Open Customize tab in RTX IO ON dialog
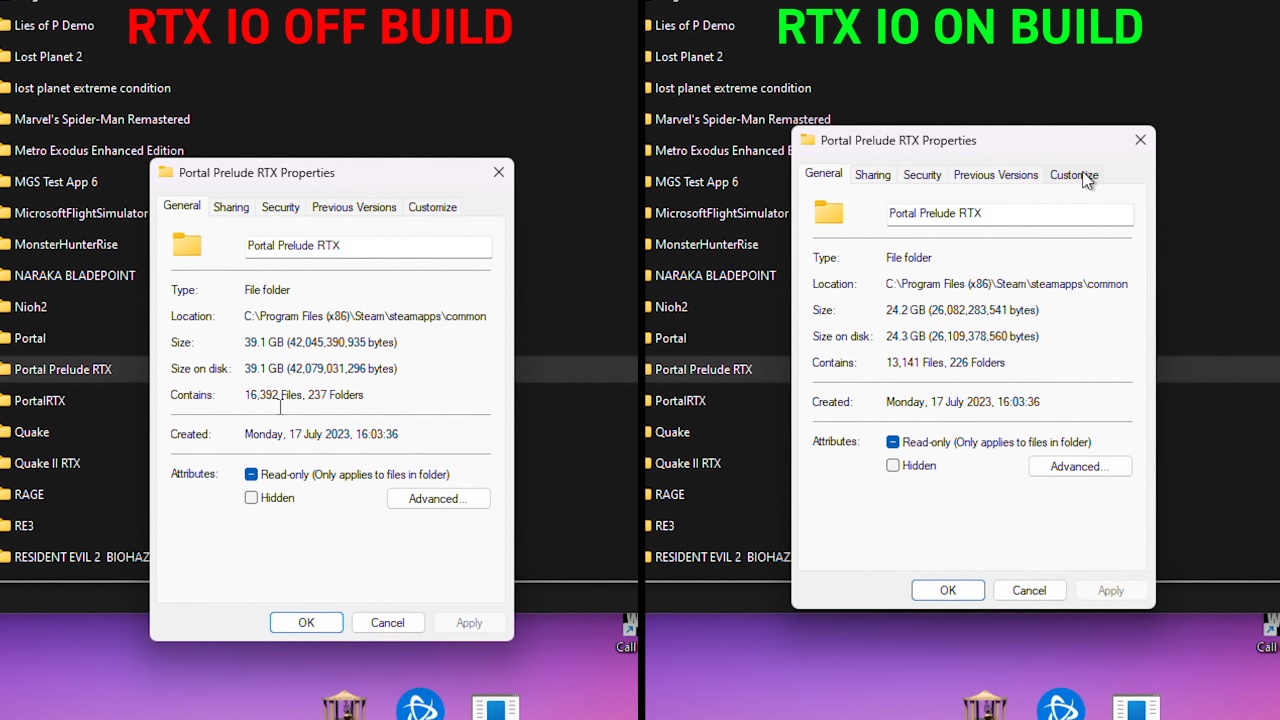 click(1074, 175)
